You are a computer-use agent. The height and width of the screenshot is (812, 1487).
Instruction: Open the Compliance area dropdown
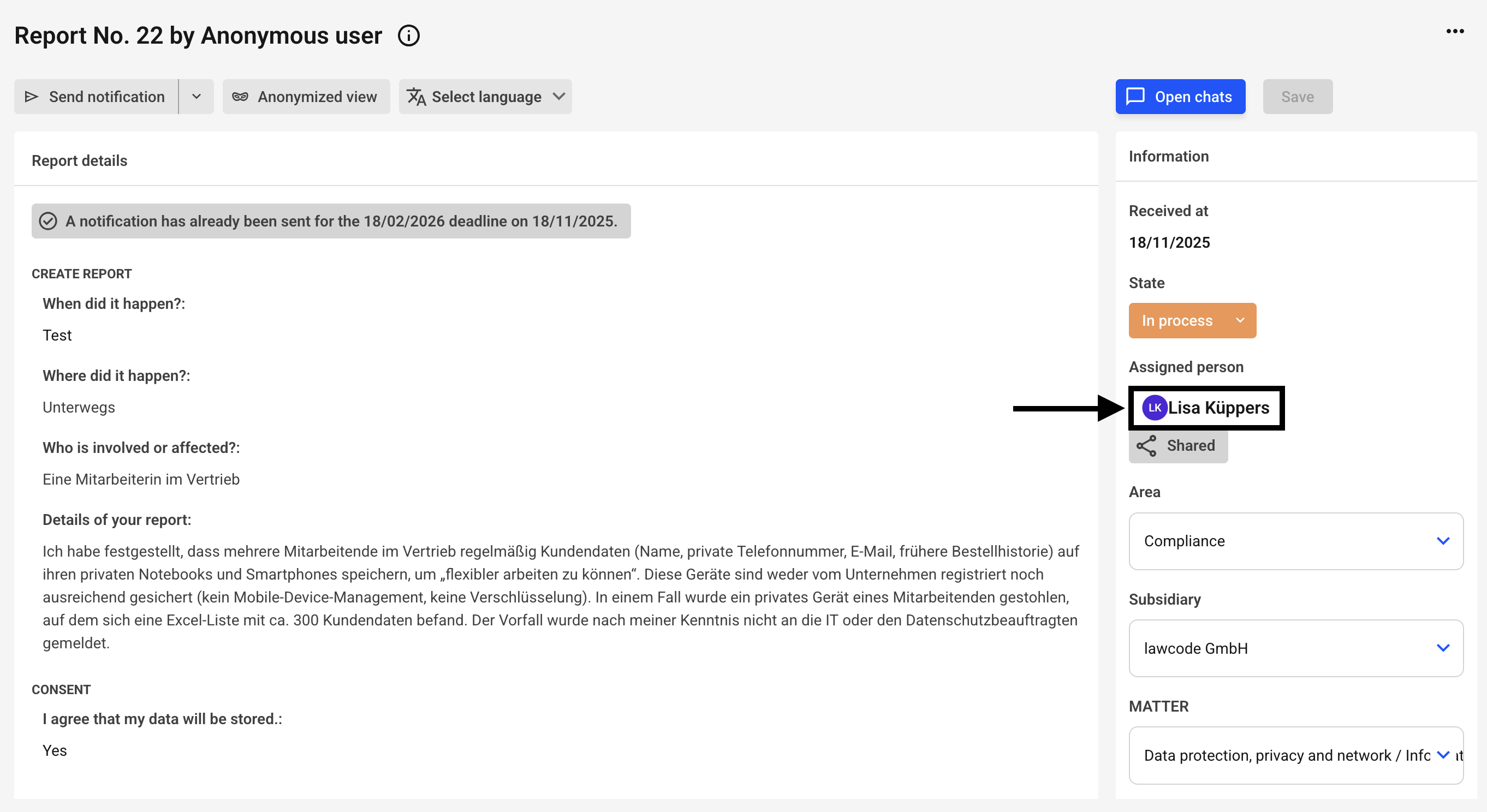click(x=1296, y=541)
